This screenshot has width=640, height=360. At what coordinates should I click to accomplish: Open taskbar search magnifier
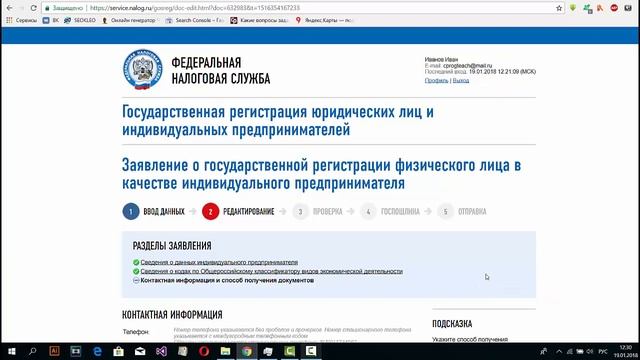tap(33, 351)
